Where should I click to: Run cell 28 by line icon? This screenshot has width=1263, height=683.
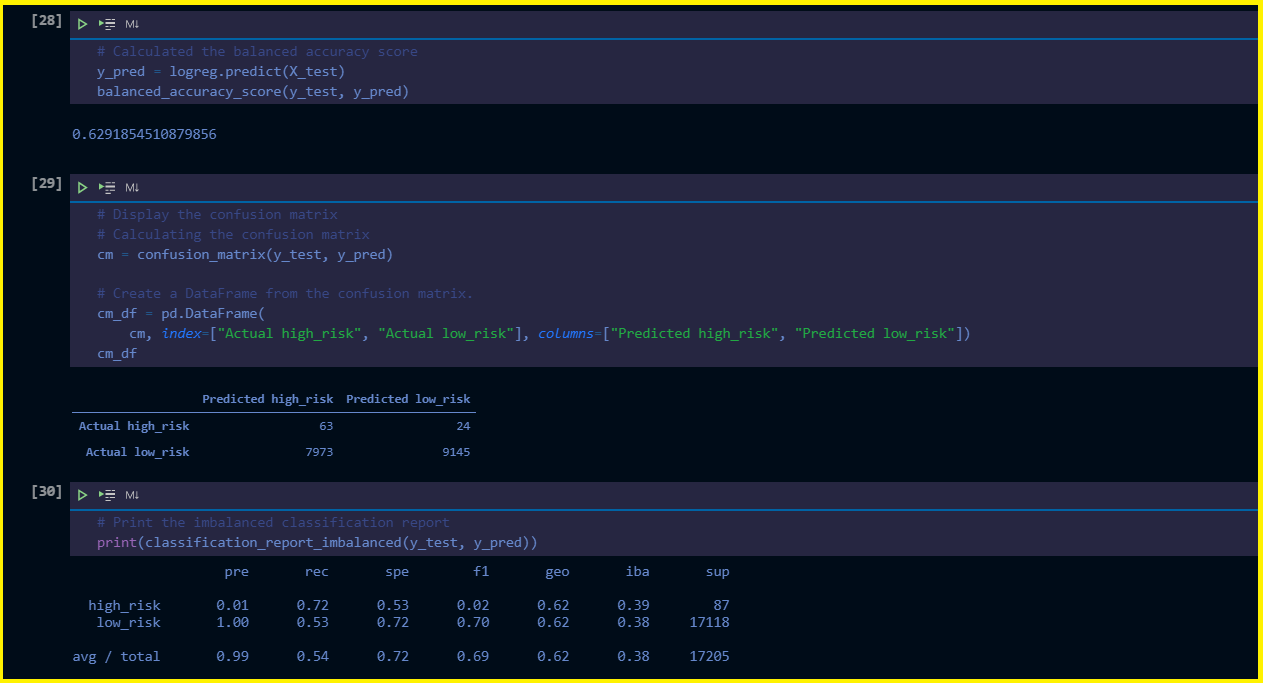coord(107,23)
